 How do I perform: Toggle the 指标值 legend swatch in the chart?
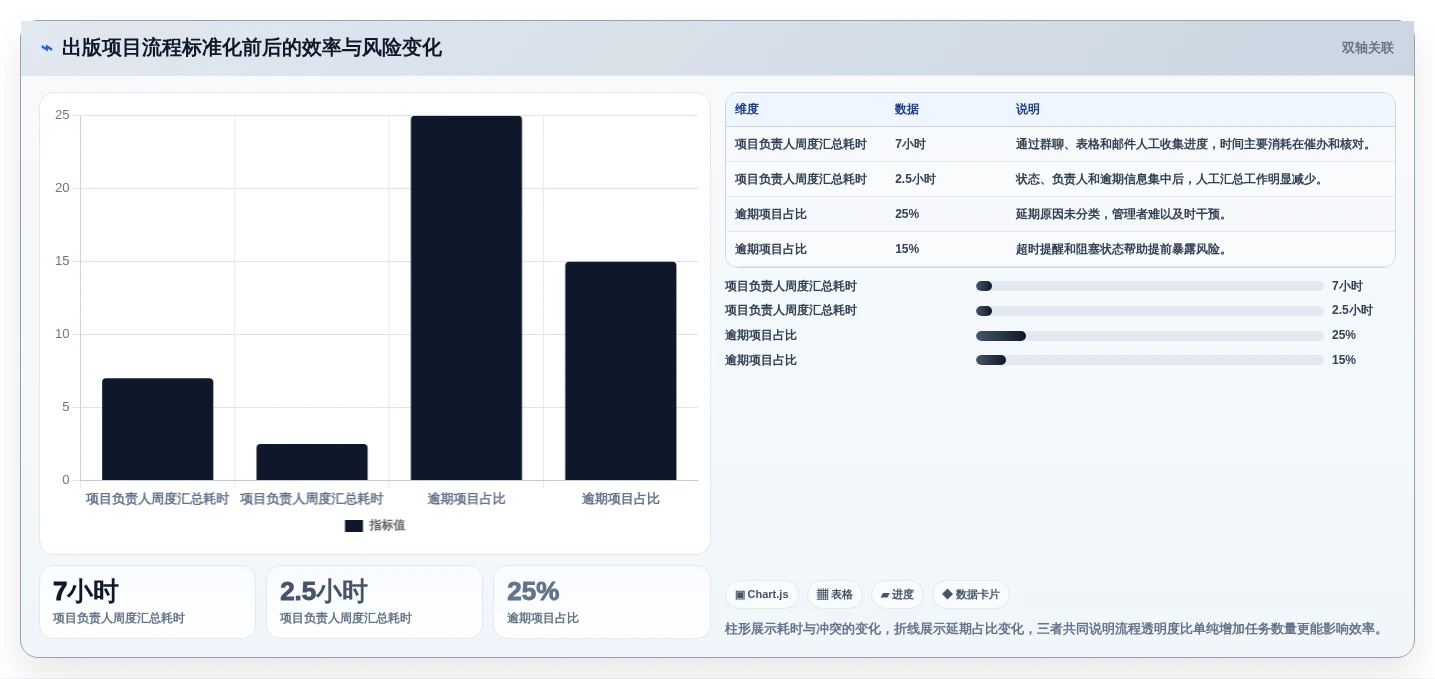[354, 525]
